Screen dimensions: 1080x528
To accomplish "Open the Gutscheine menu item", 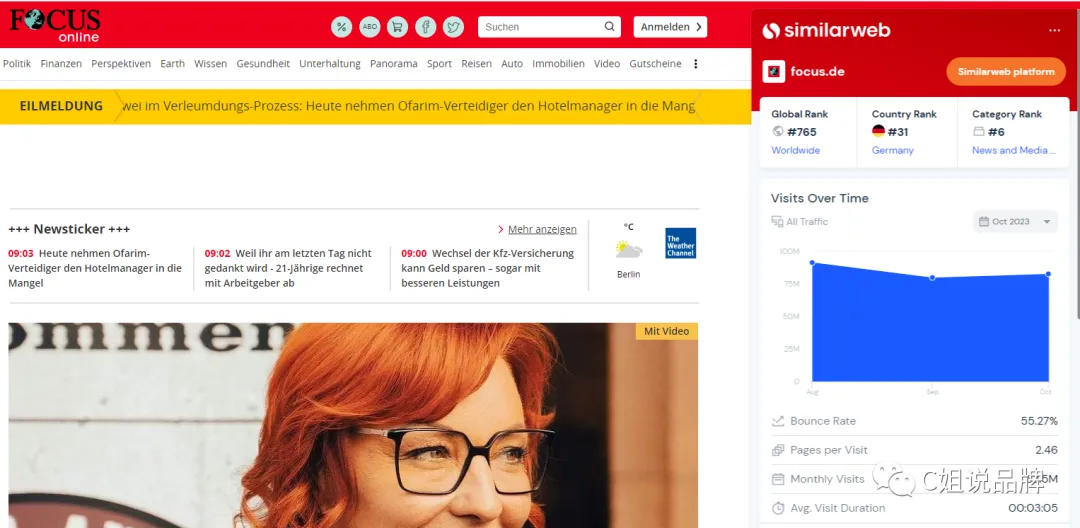I will (655, 63).
